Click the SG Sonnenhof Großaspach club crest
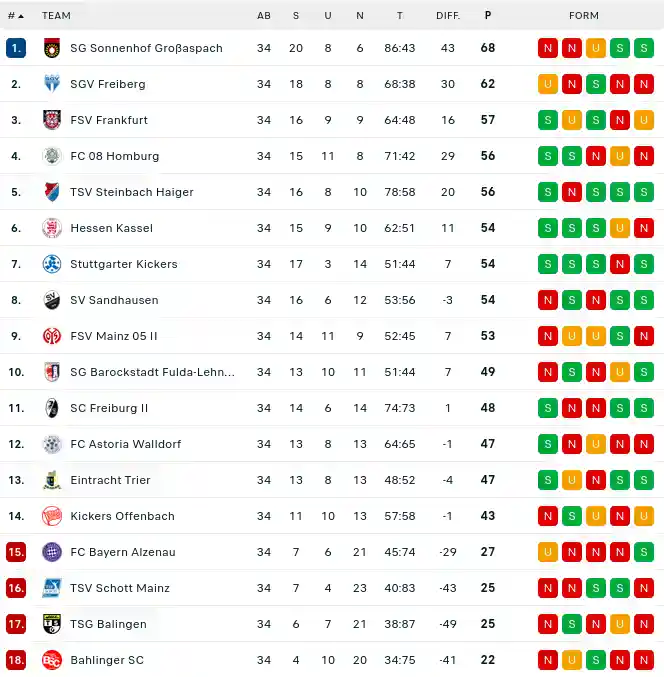This screenshot has height=677, width=664. click(52, 48)
